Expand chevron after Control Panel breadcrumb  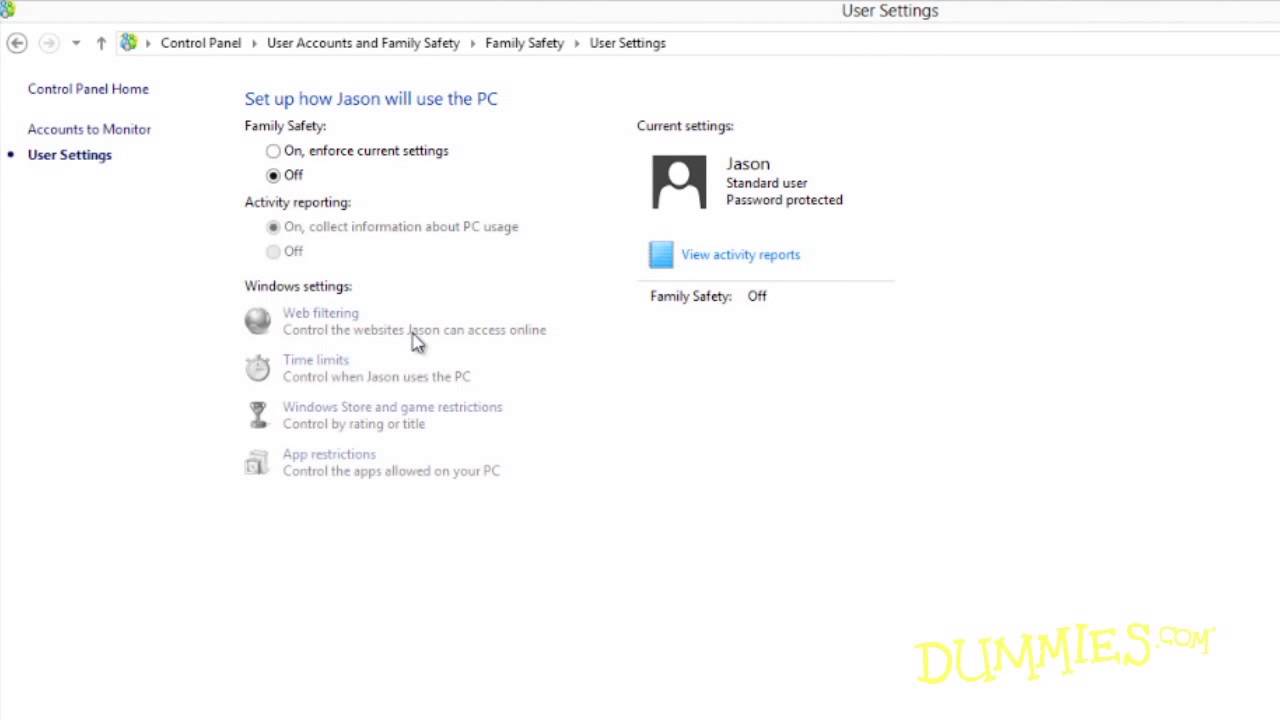[x=255, y=43]
